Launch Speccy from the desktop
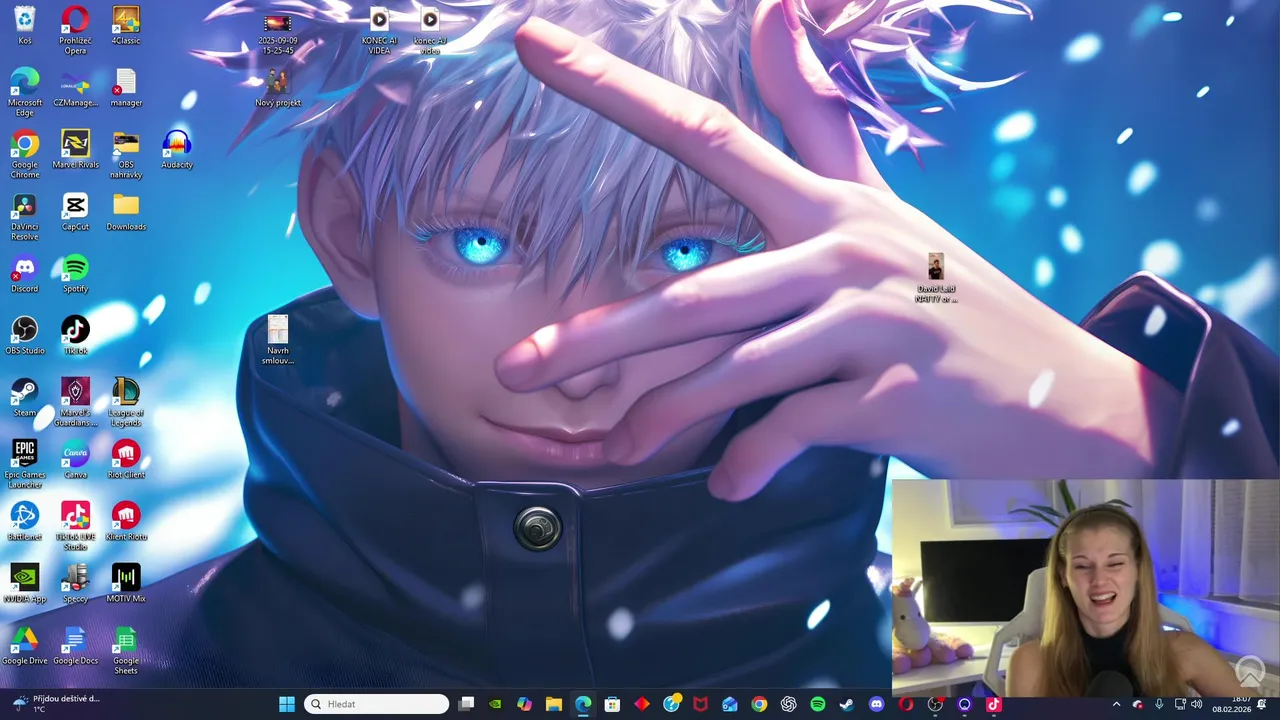The height and width of the screenshot is (720, 1280). [x=75, y=584]
